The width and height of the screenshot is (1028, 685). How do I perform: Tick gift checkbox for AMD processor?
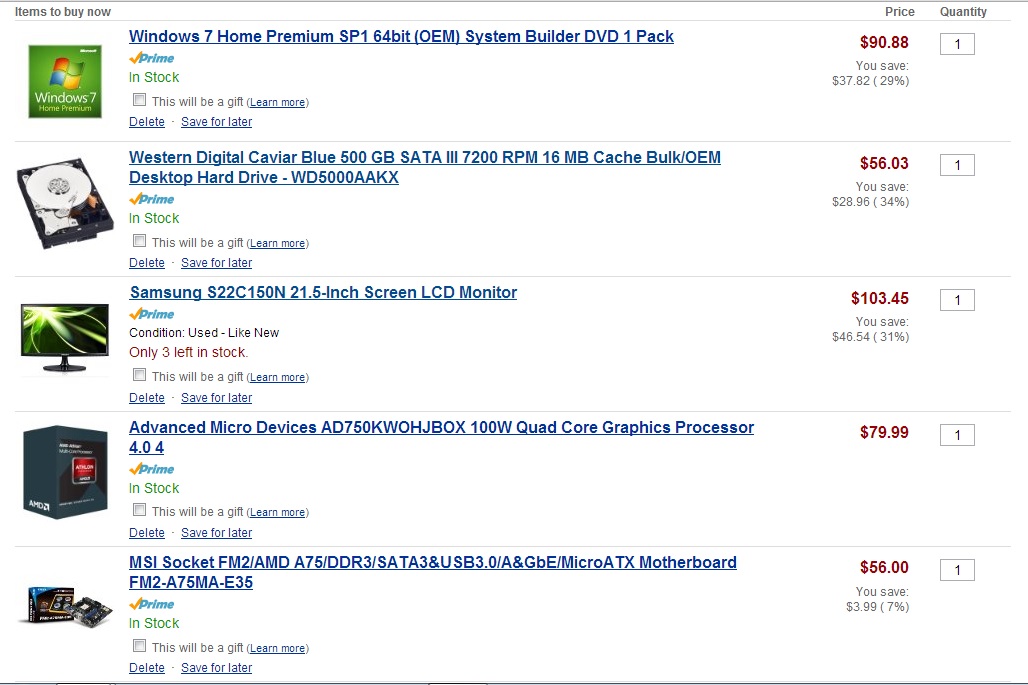140,510
